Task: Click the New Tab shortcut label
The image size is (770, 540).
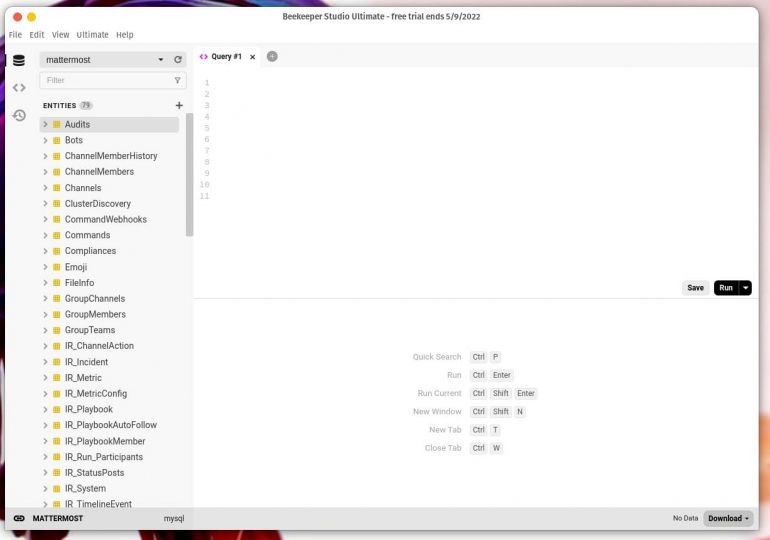Action: point(445,430)
